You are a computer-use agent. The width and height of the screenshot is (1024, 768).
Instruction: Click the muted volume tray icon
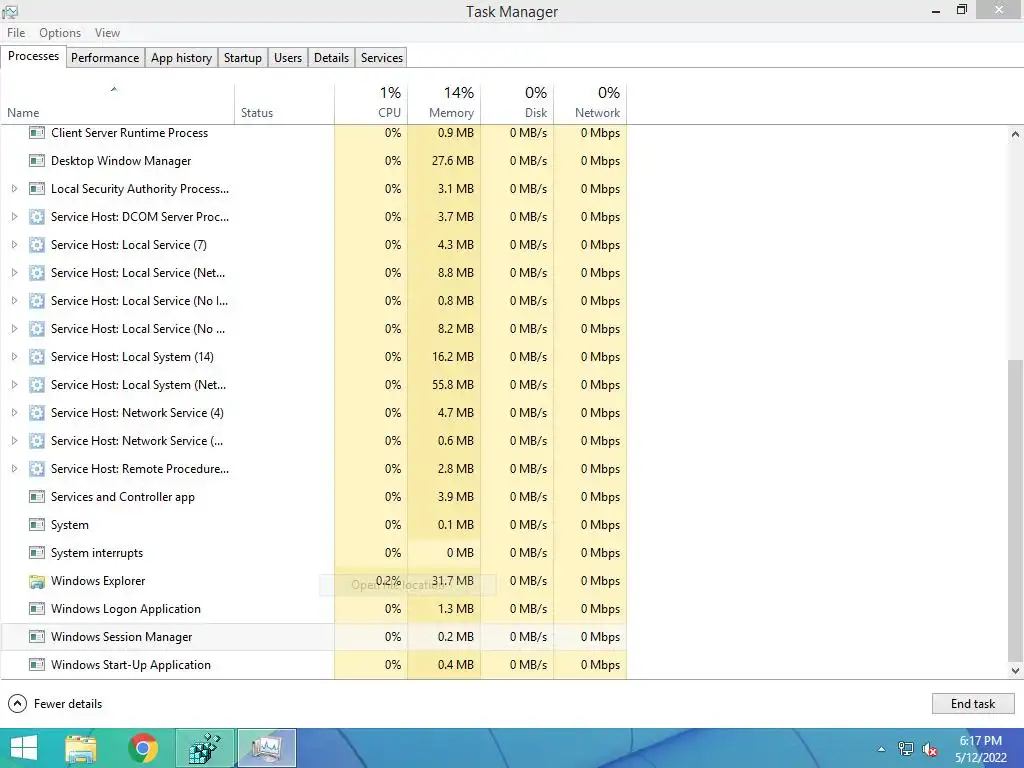929,749
